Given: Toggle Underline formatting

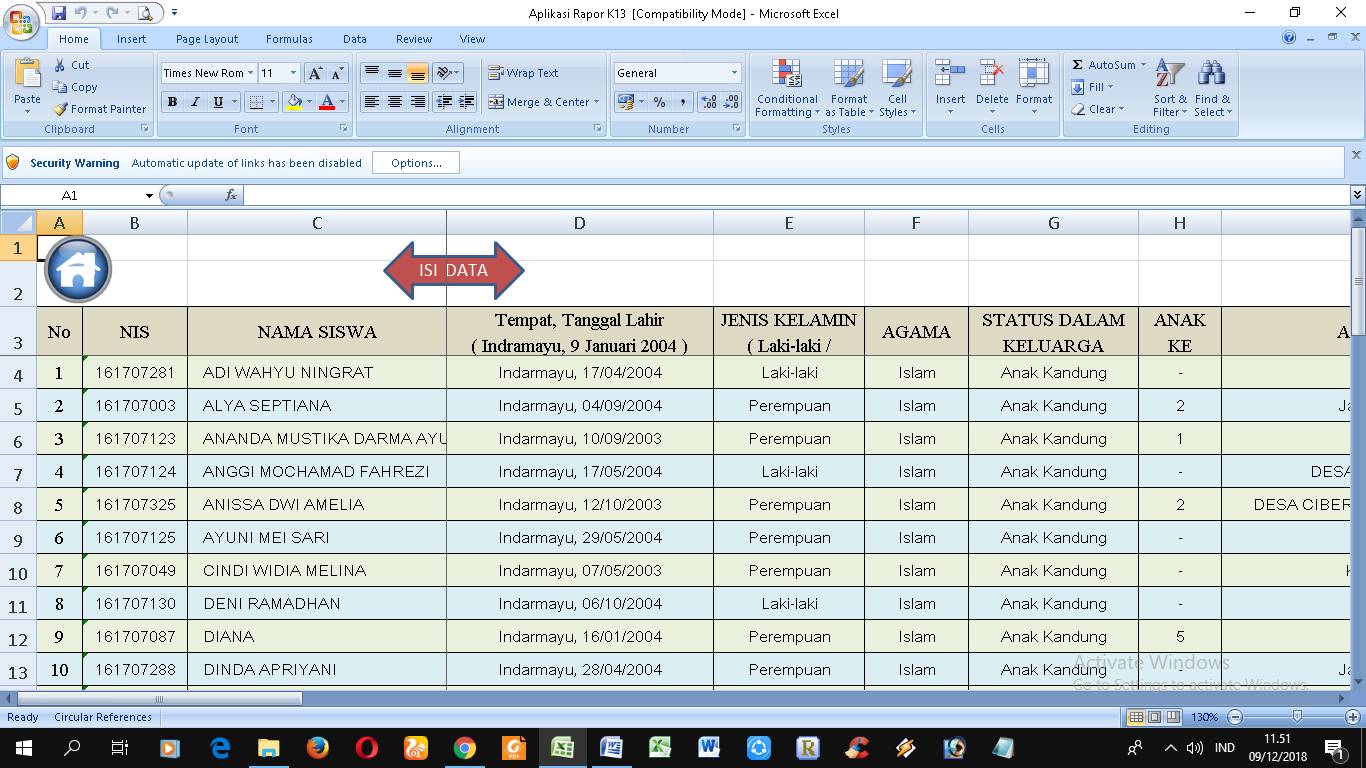Looking at the screenshot, I should (218, 102).
